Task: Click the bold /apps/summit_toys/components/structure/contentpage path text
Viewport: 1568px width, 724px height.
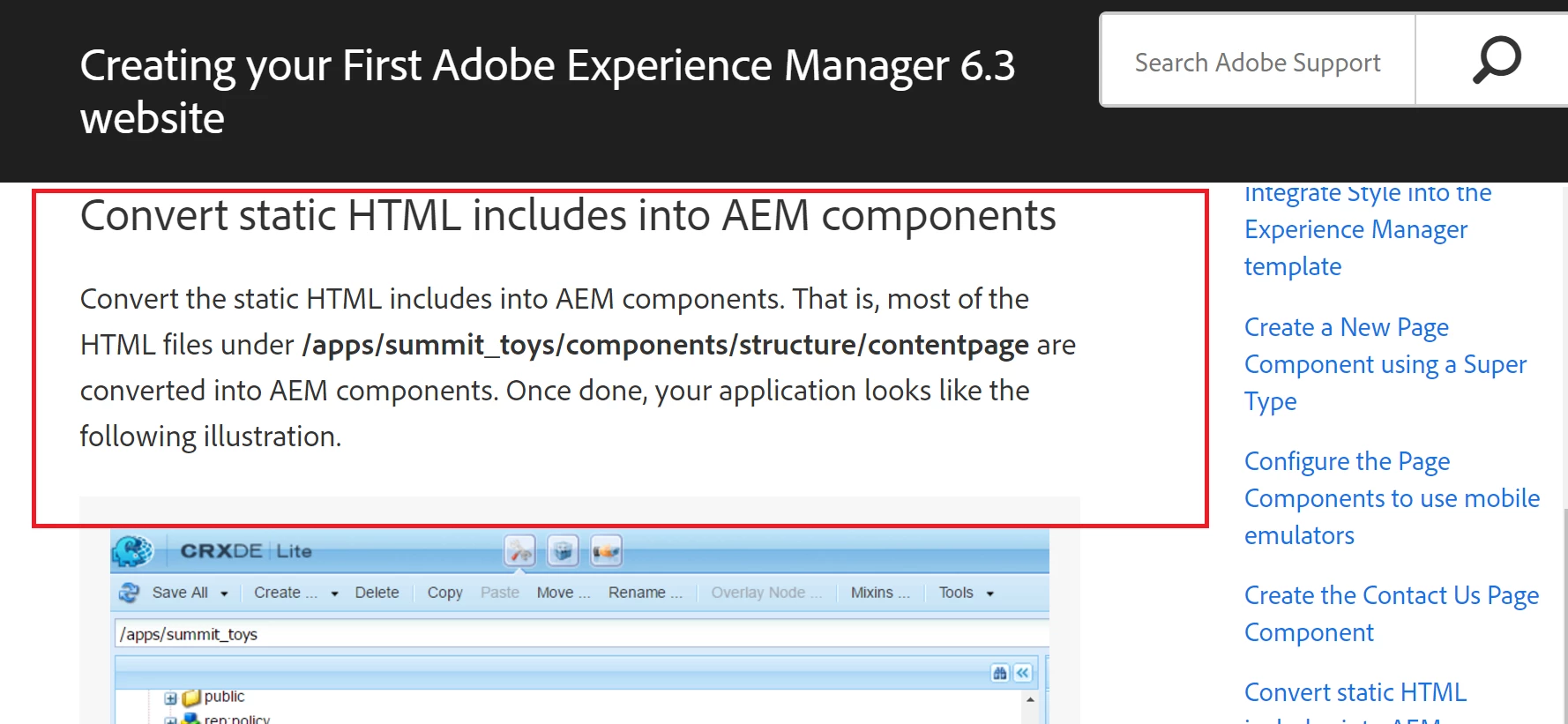Action: [666, 345]
